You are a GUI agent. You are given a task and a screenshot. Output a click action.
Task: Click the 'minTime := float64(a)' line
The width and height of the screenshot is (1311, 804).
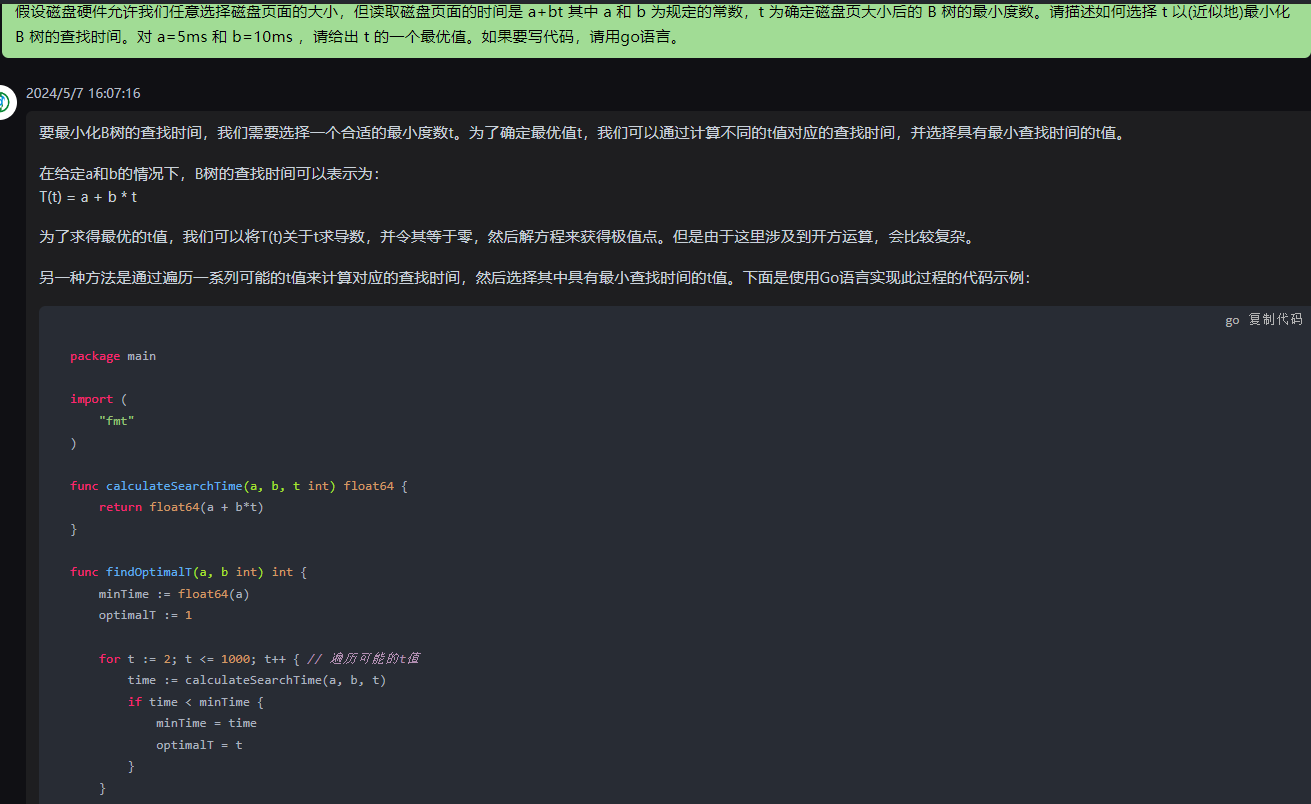tap(174, 594)
